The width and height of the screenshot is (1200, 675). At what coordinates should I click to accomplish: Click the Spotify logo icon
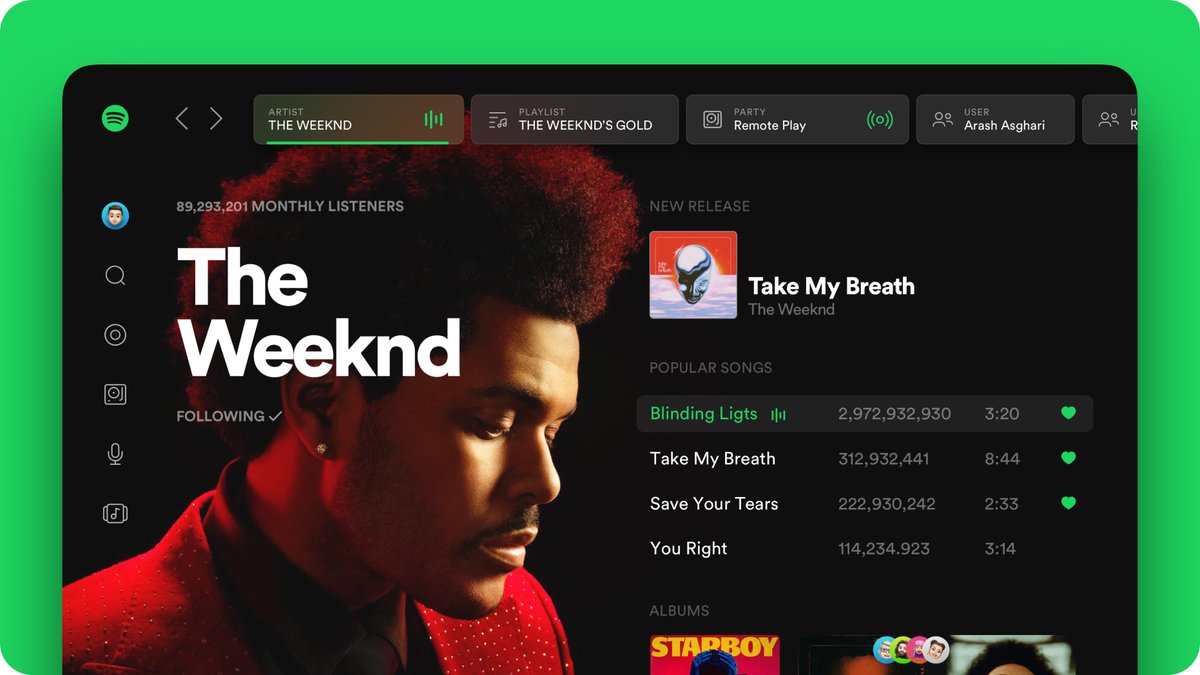[115, 119]
